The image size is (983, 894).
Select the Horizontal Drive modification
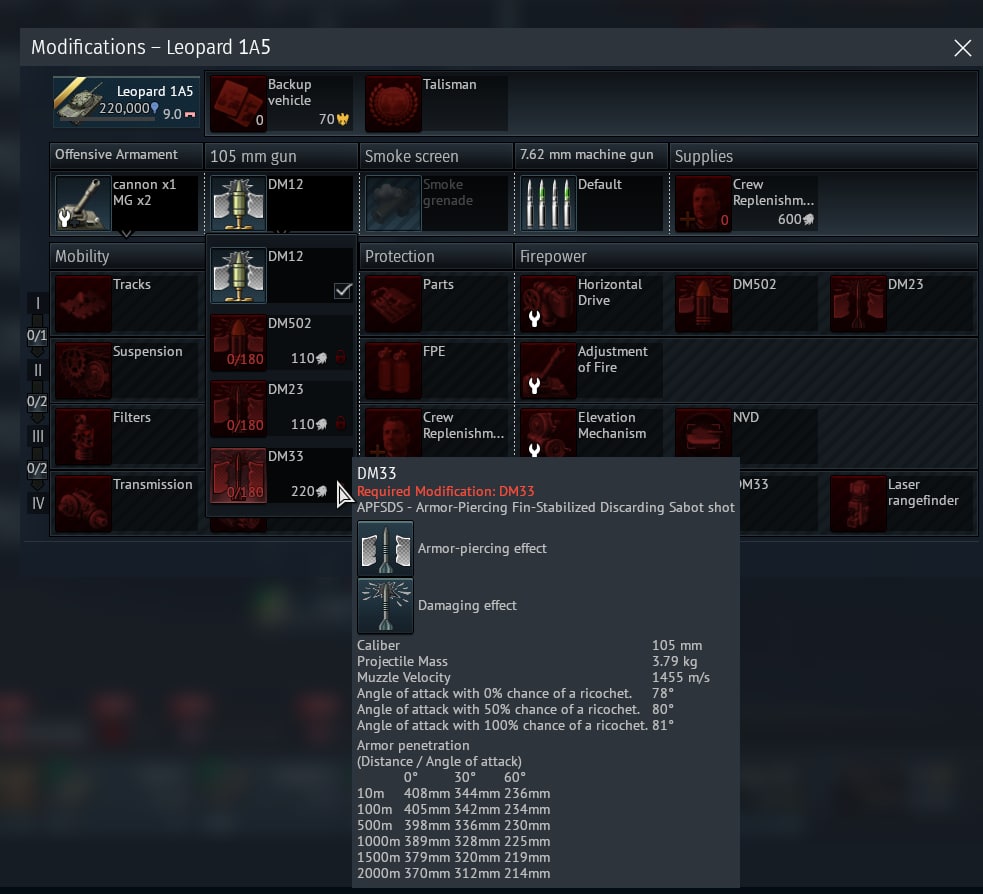point(591,303)
